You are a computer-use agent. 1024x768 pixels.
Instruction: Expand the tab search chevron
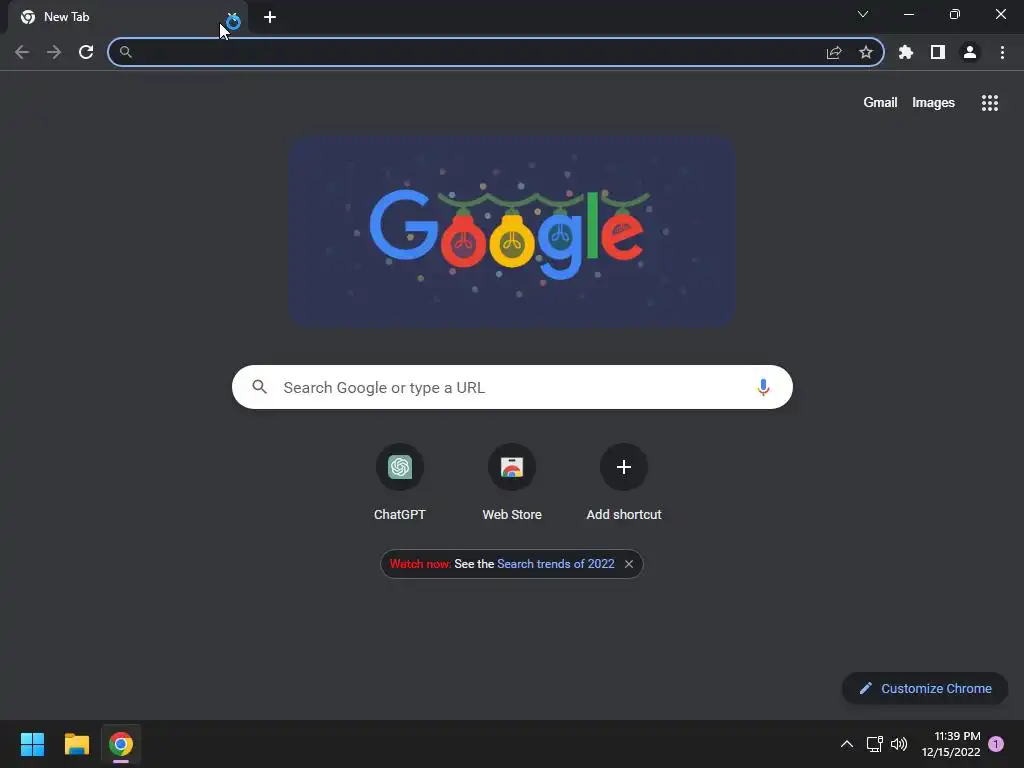[863, 14]
